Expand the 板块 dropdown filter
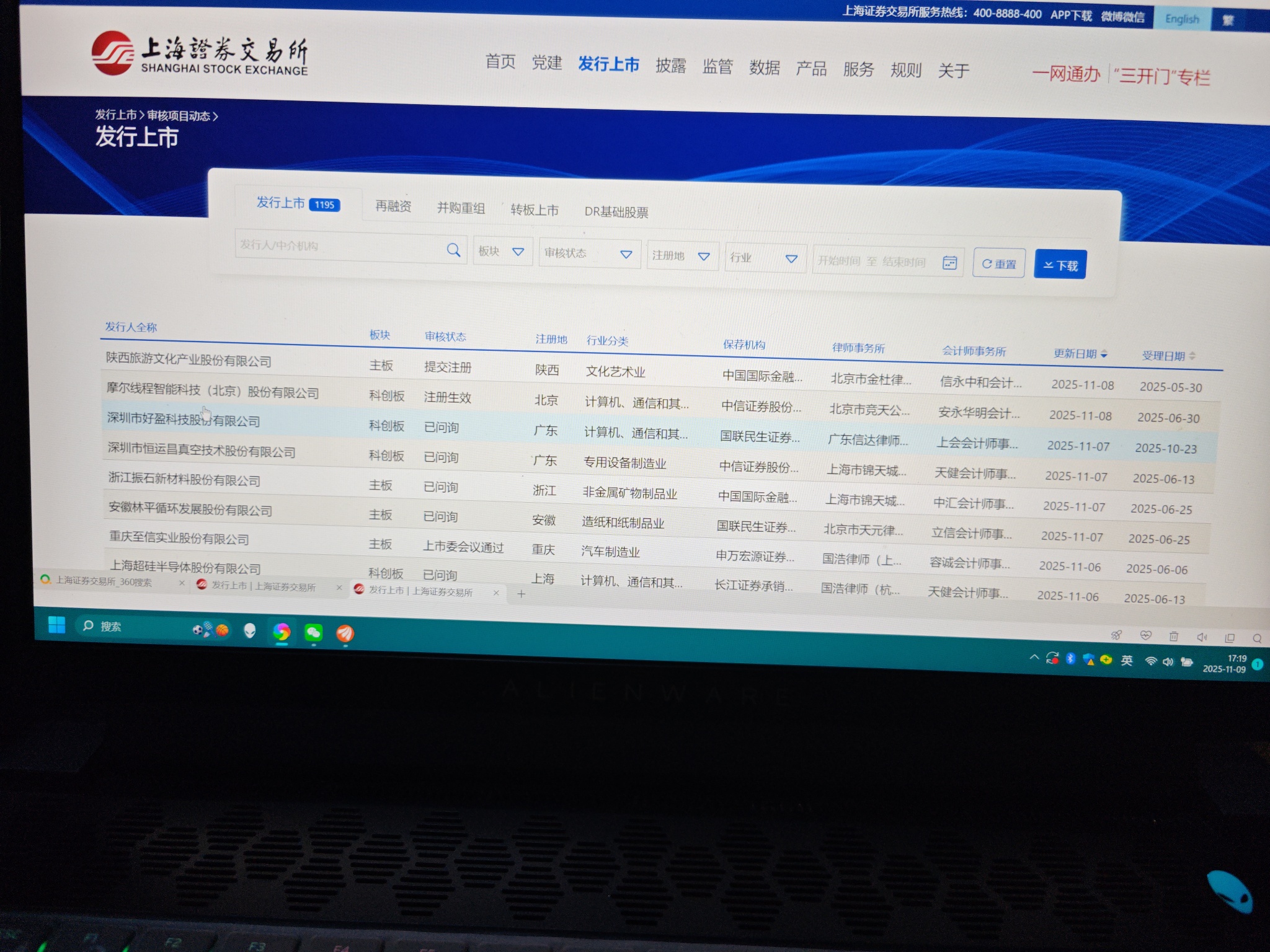This screenshot has width=1270, height=952. [x=502, y=252]
